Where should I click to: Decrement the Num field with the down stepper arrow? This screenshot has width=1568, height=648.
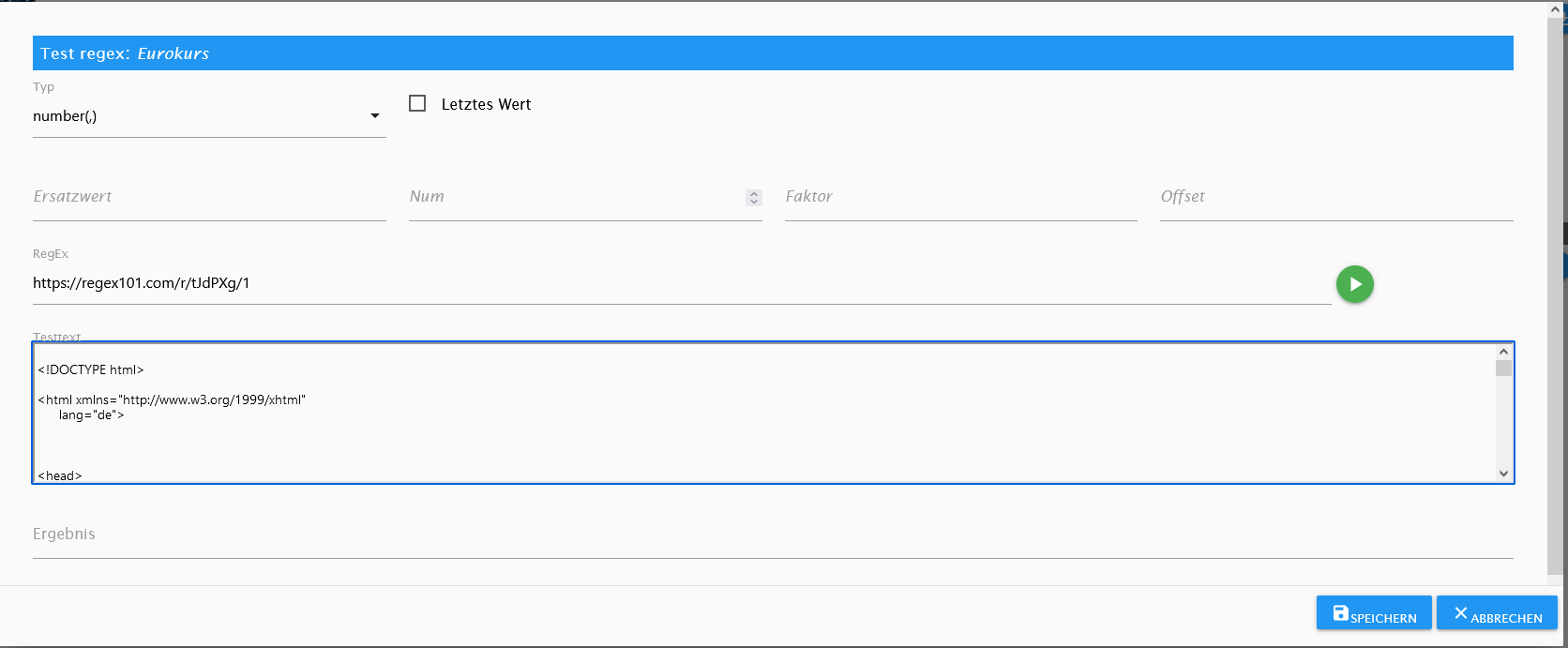coord(753,201)
